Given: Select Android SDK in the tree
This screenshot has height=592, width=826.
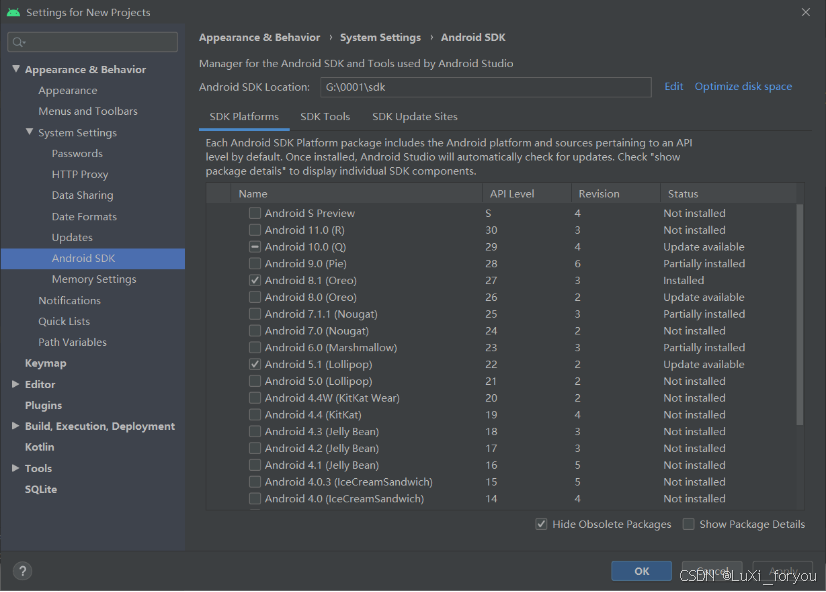Looking at the screenshot, I should pyautogui.click(x=93, y=259).
